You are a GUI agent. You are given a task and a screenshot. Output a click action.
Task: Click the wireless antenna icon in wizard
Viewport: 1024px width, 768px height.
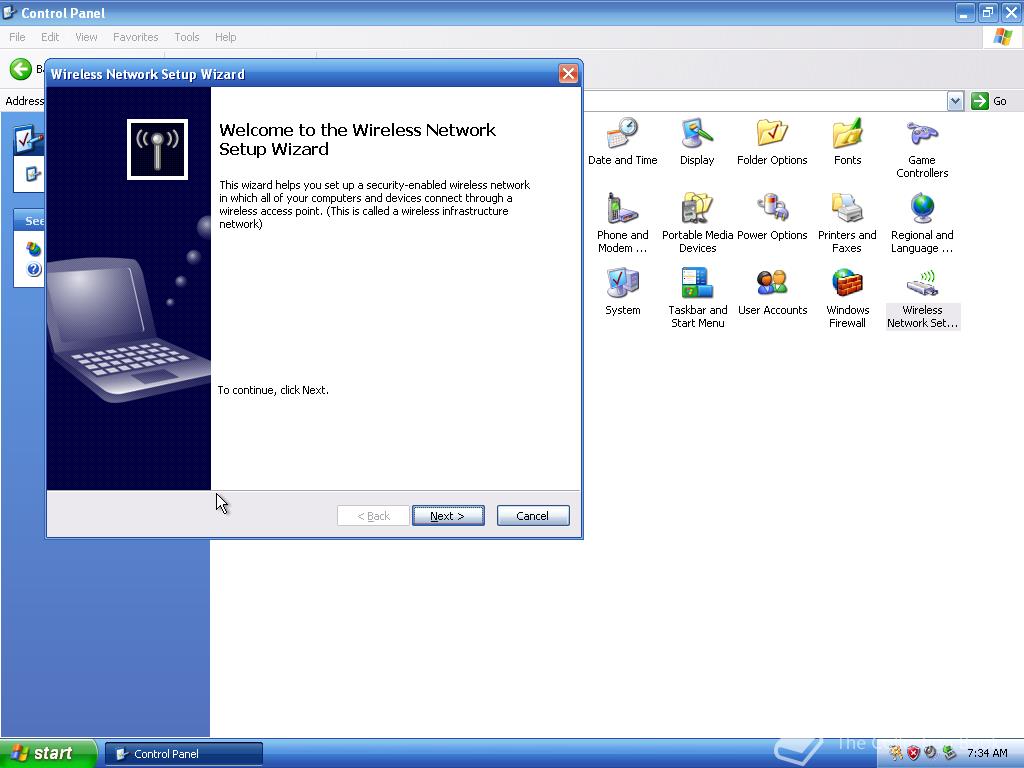157,149
